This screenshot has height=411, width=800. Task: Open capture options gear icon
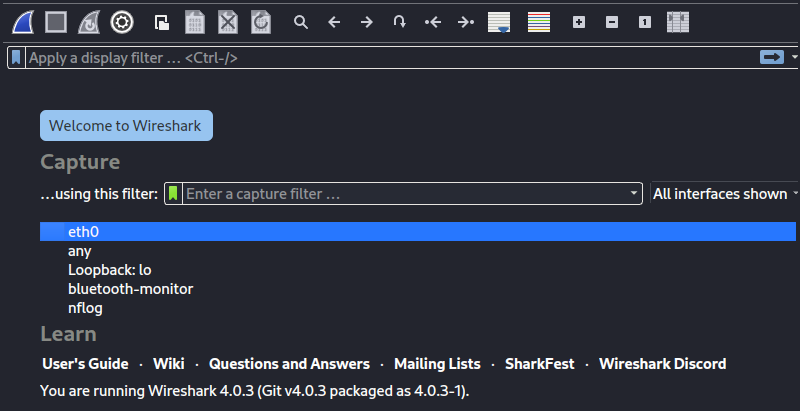[x=122, y=22]
